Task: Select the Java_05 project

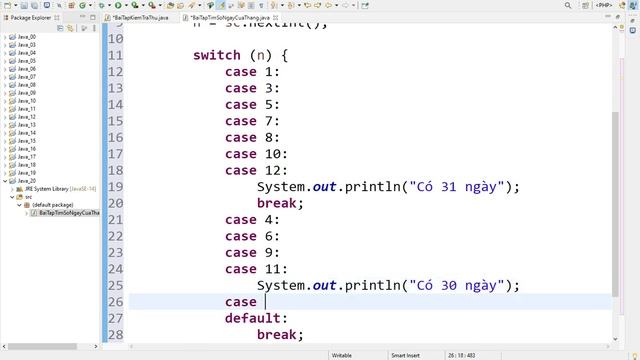Action: (27, 61)
